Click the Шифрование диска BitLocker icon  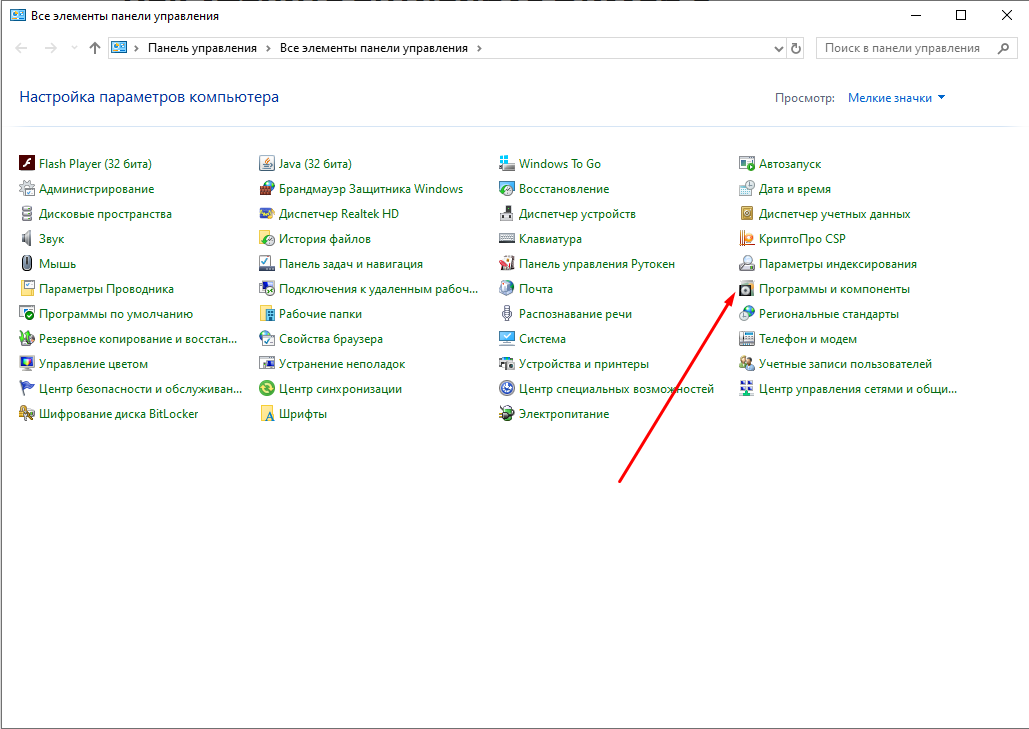[x=27, y=413]
